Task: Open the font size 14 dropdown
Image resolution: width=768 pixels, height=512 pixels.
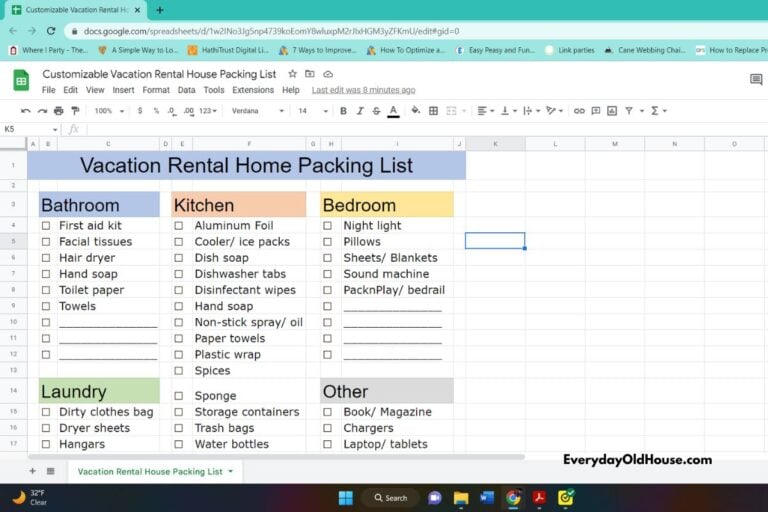Action: pos(312,111)
